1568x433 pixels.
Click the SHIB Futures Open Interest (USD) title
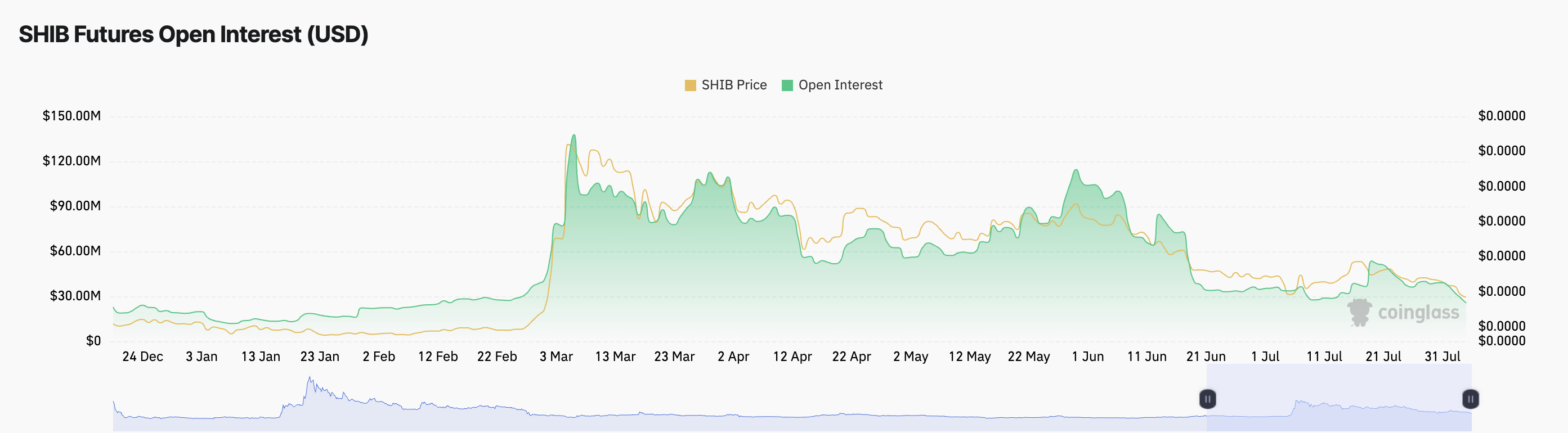194,34
